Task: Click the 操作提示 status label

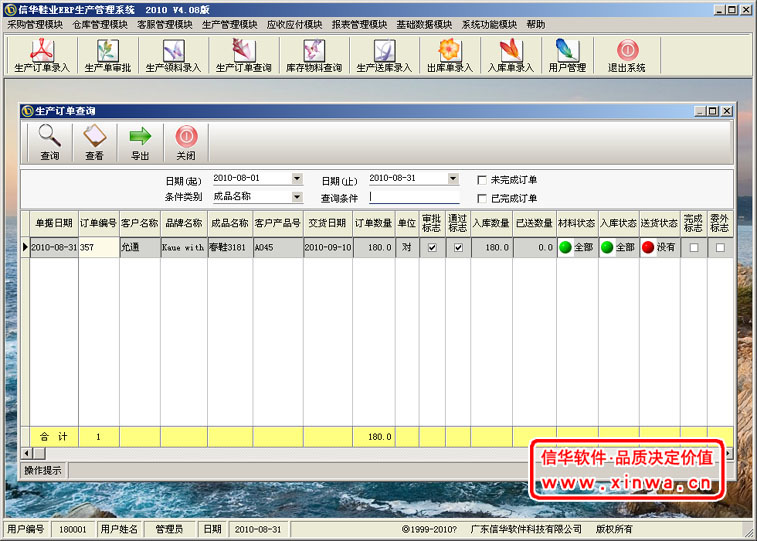Action: (43, 471)
